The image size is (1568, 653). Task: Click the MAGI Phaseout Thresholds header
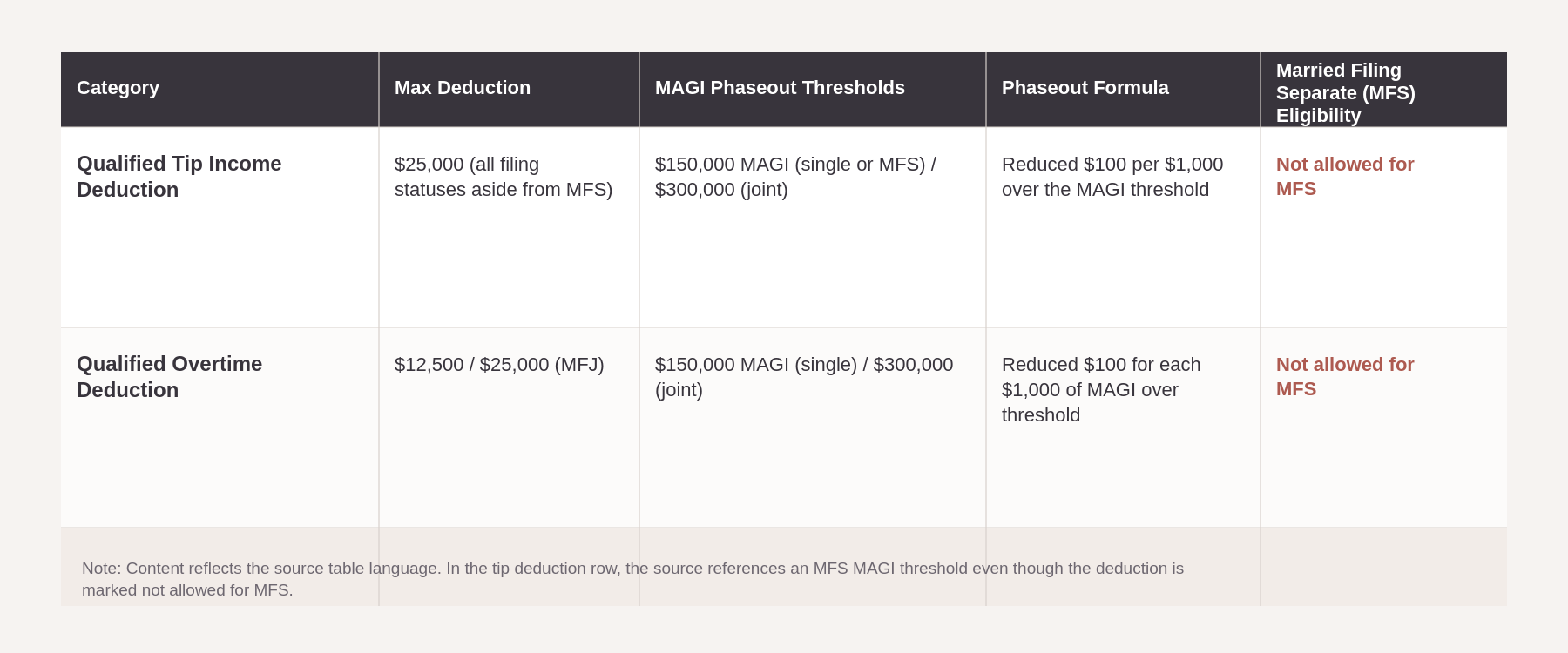click(x=780, y=88)
